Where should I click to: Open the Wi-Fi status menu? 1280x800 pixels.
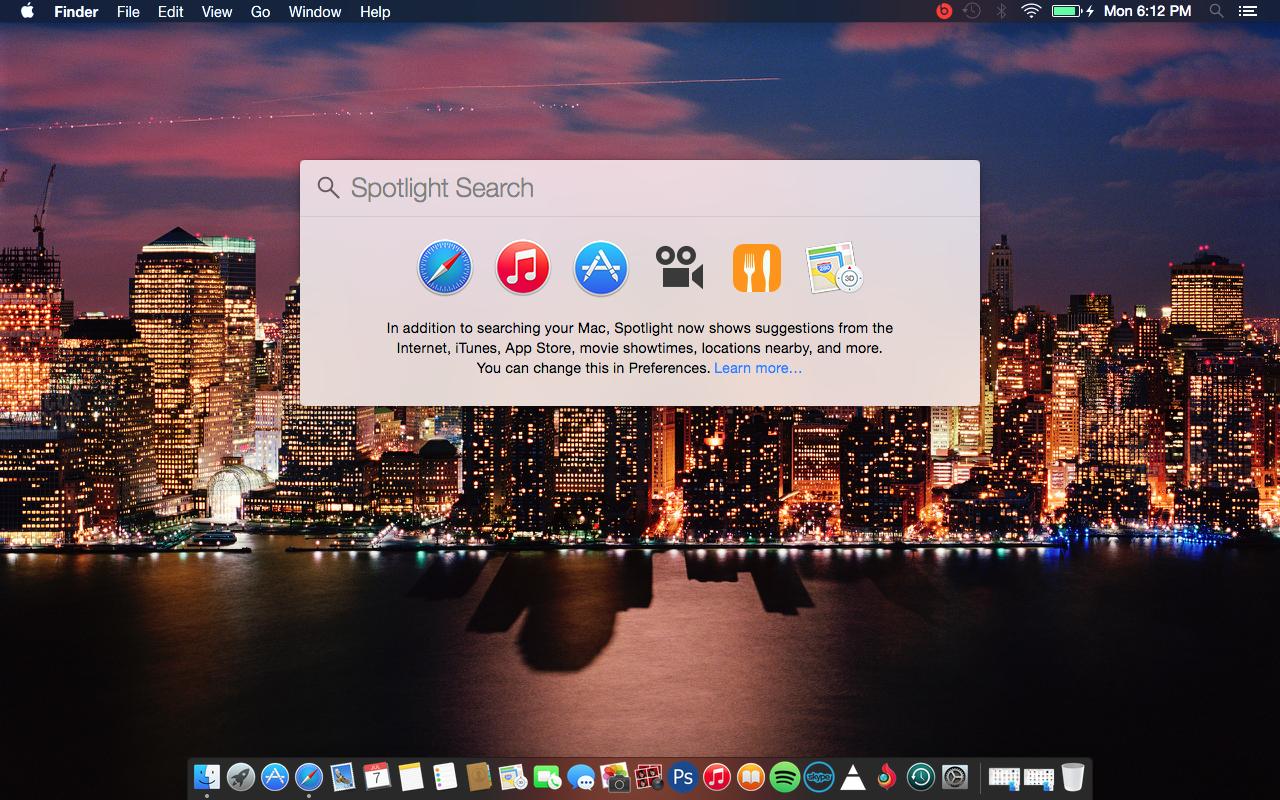tap(1031, 11)
